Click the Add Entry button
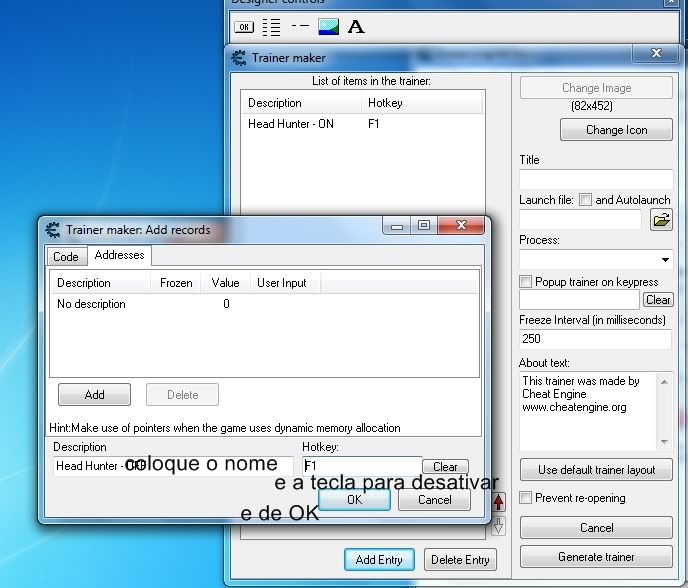The height and width of the screenshot is (588, 688). 379,560
